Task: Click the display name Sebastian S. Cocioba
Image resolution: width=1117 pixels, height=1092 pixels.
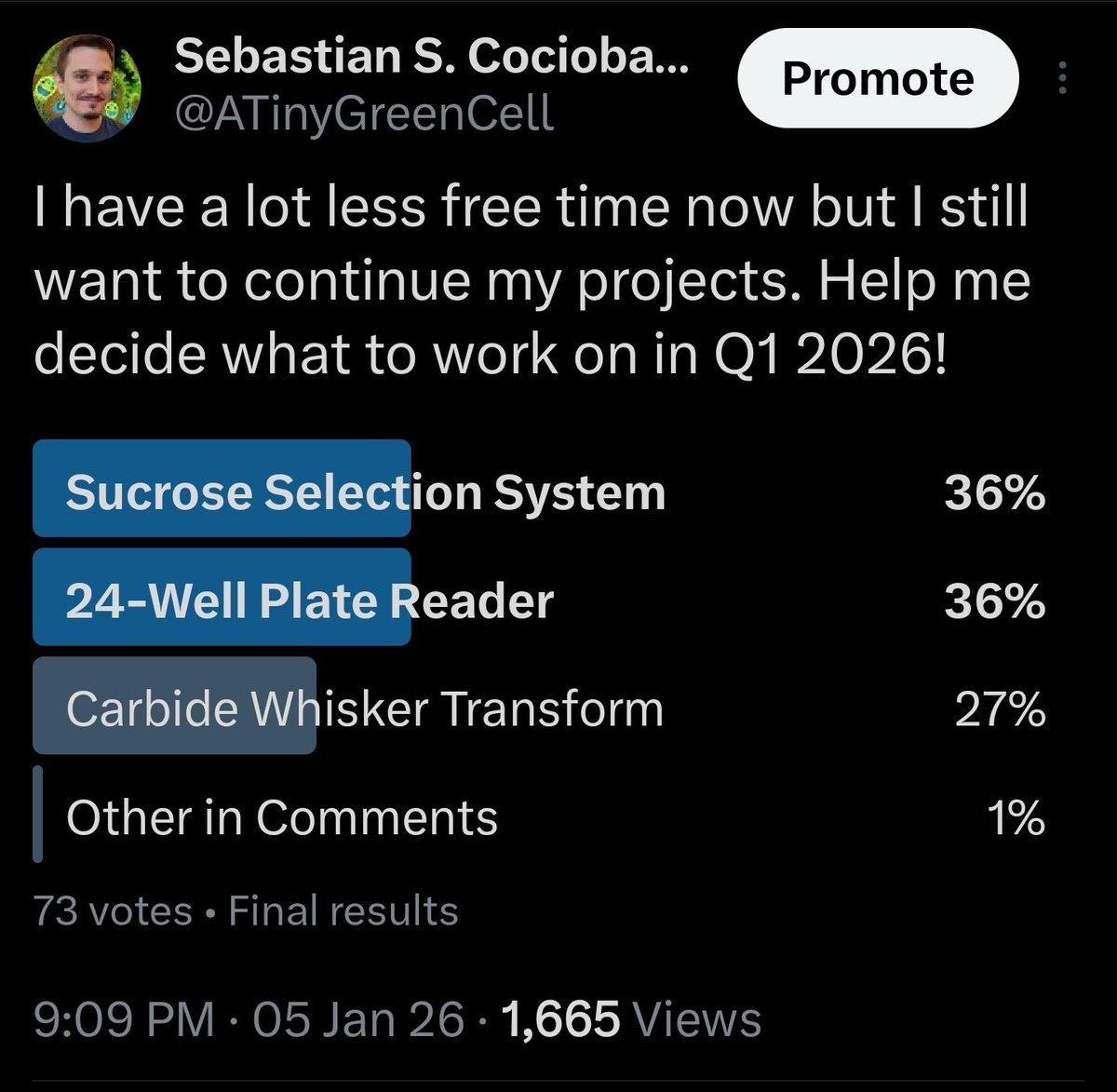Action: coord(428,59)
